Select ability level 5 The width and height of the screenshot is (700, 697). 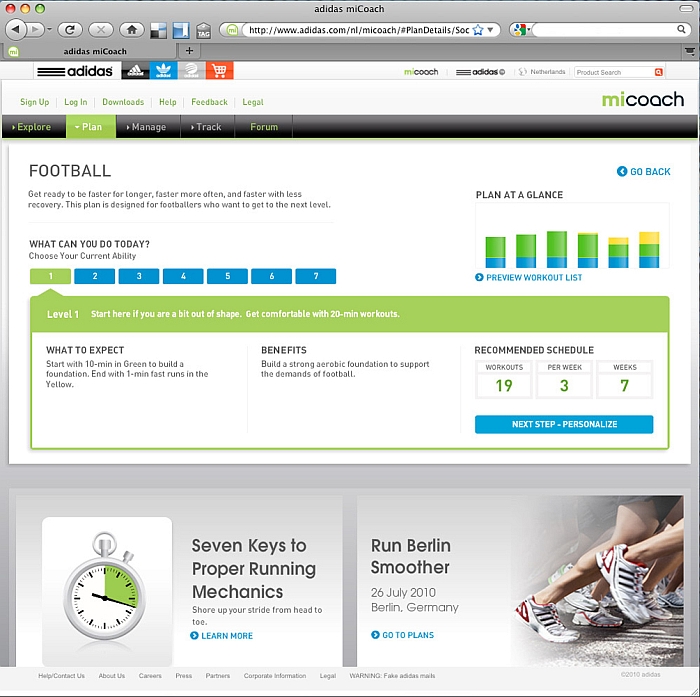227,276
